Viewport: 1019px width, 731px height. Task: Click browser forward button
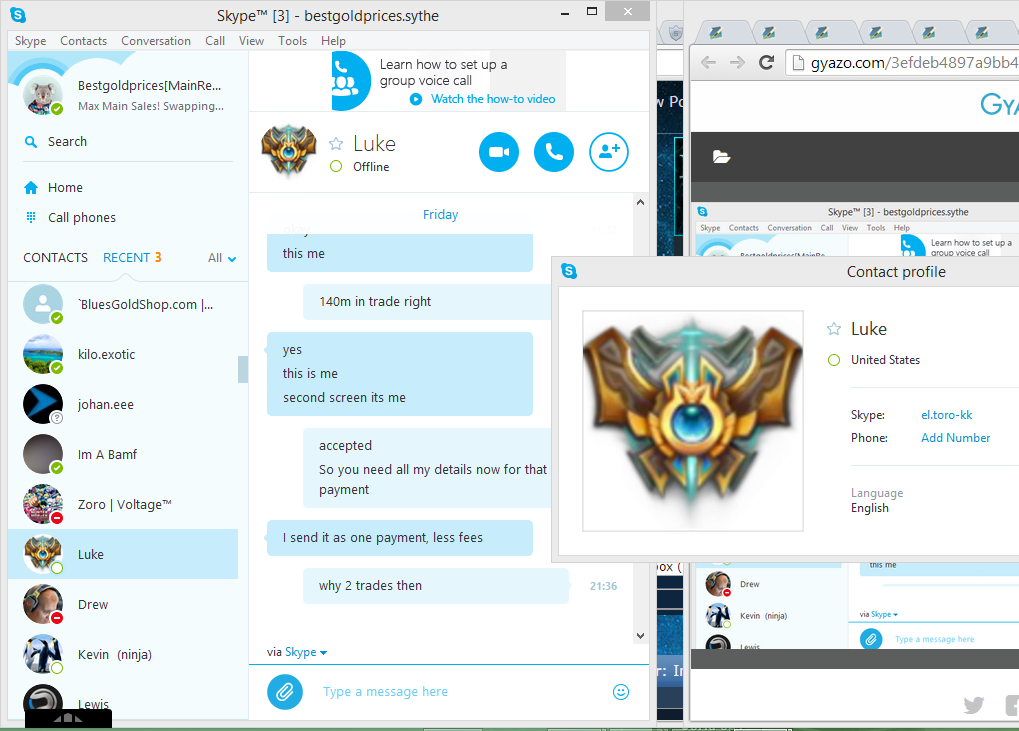(x=737, y=62)
